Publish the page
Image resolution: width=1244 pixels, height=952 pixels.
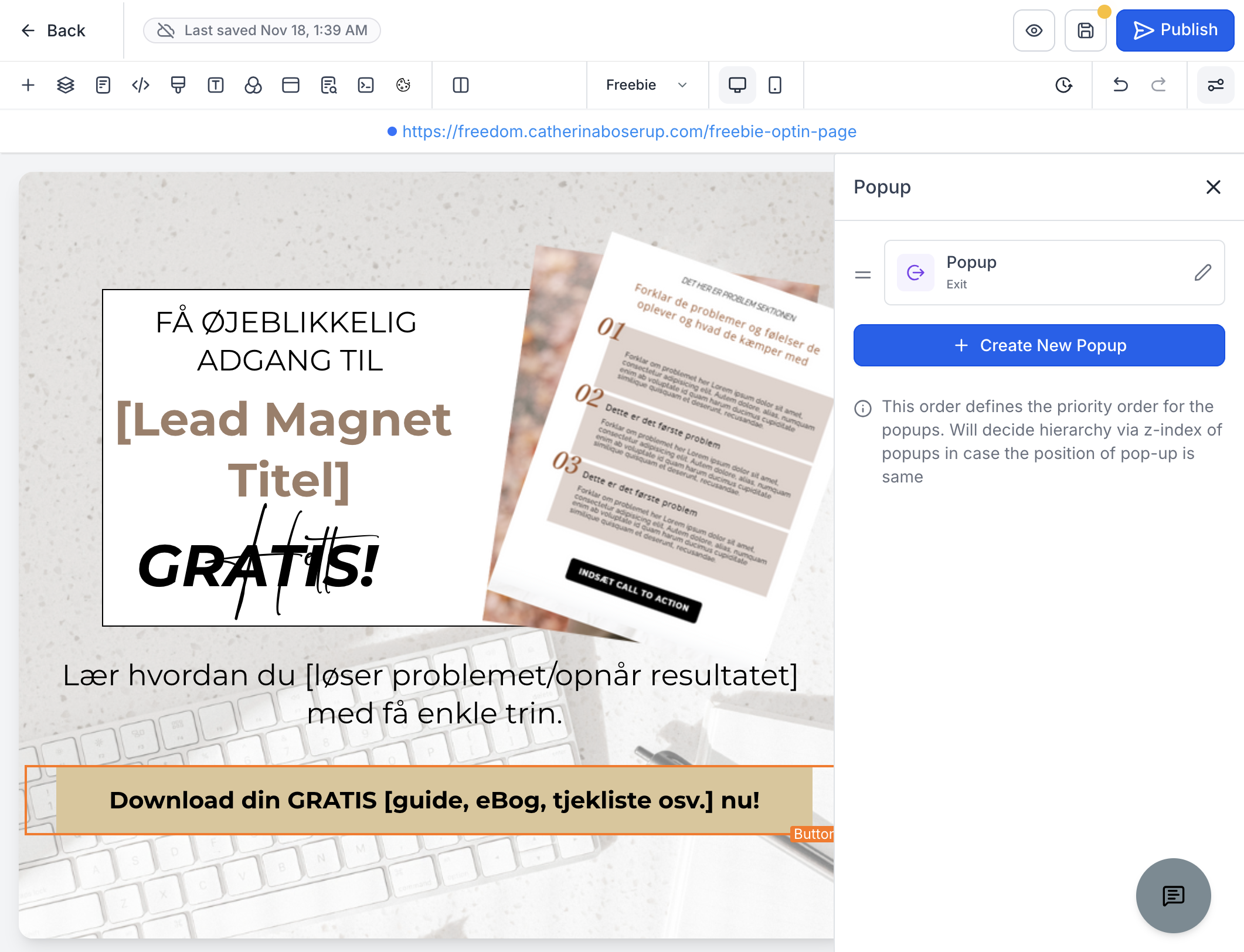[1175, 30]
